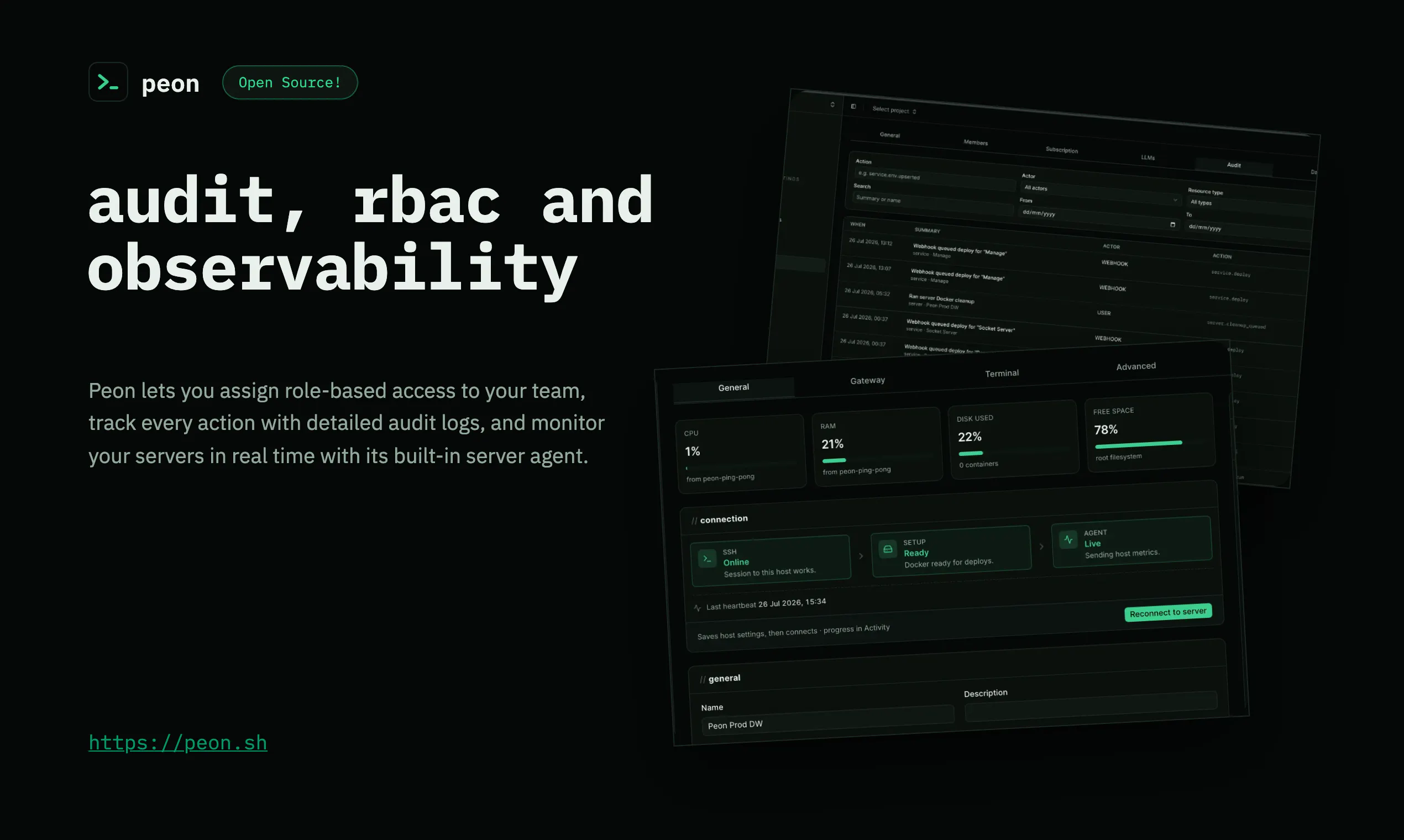Image resolution: width=1404 pixels, height=840 pixels.
Task: Click the Reconnect to server button
Action: coord(1168,612)
